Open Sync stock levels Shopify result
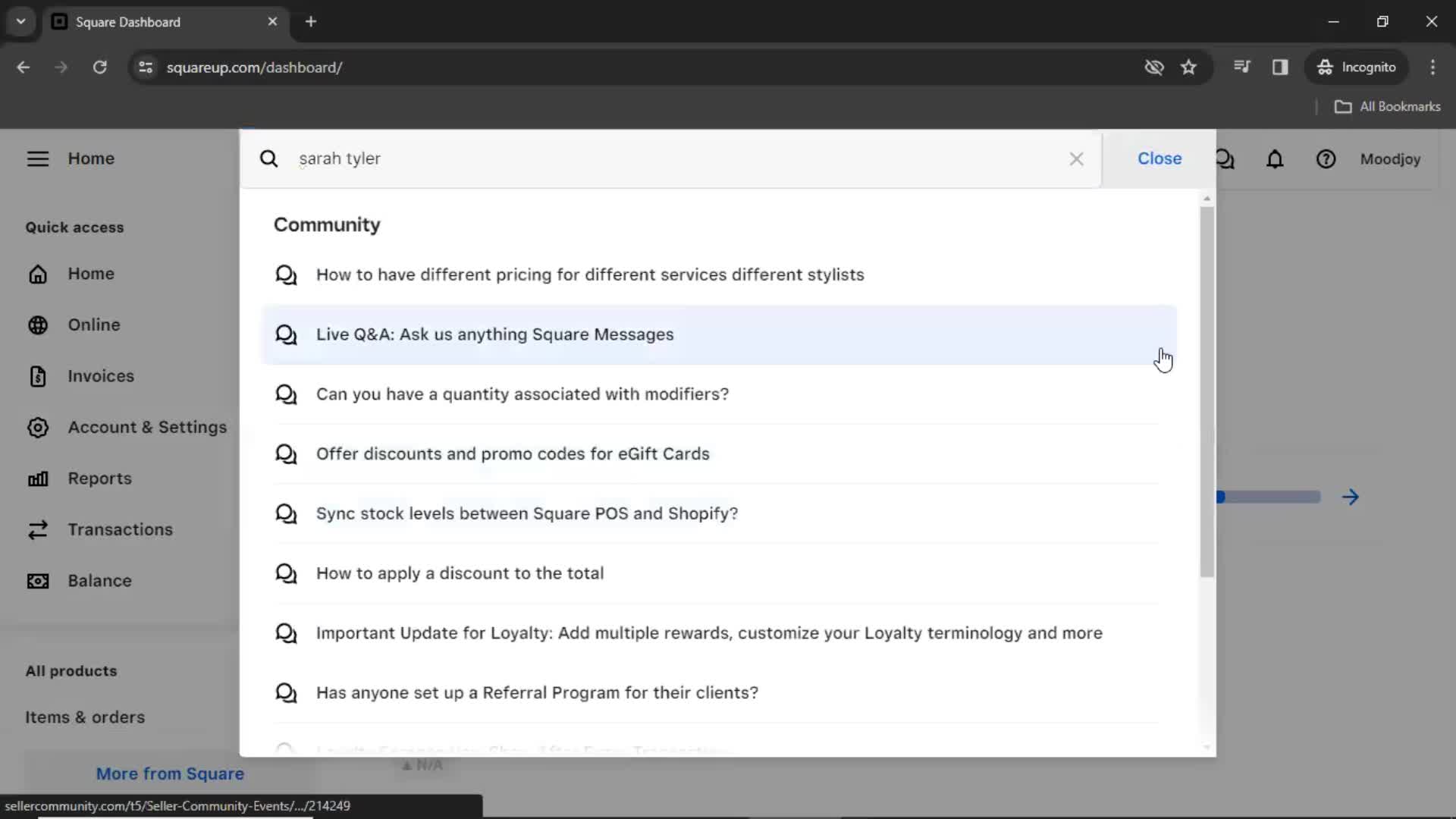This screenshot has height=819, width=1456. [x=718, y=513]
